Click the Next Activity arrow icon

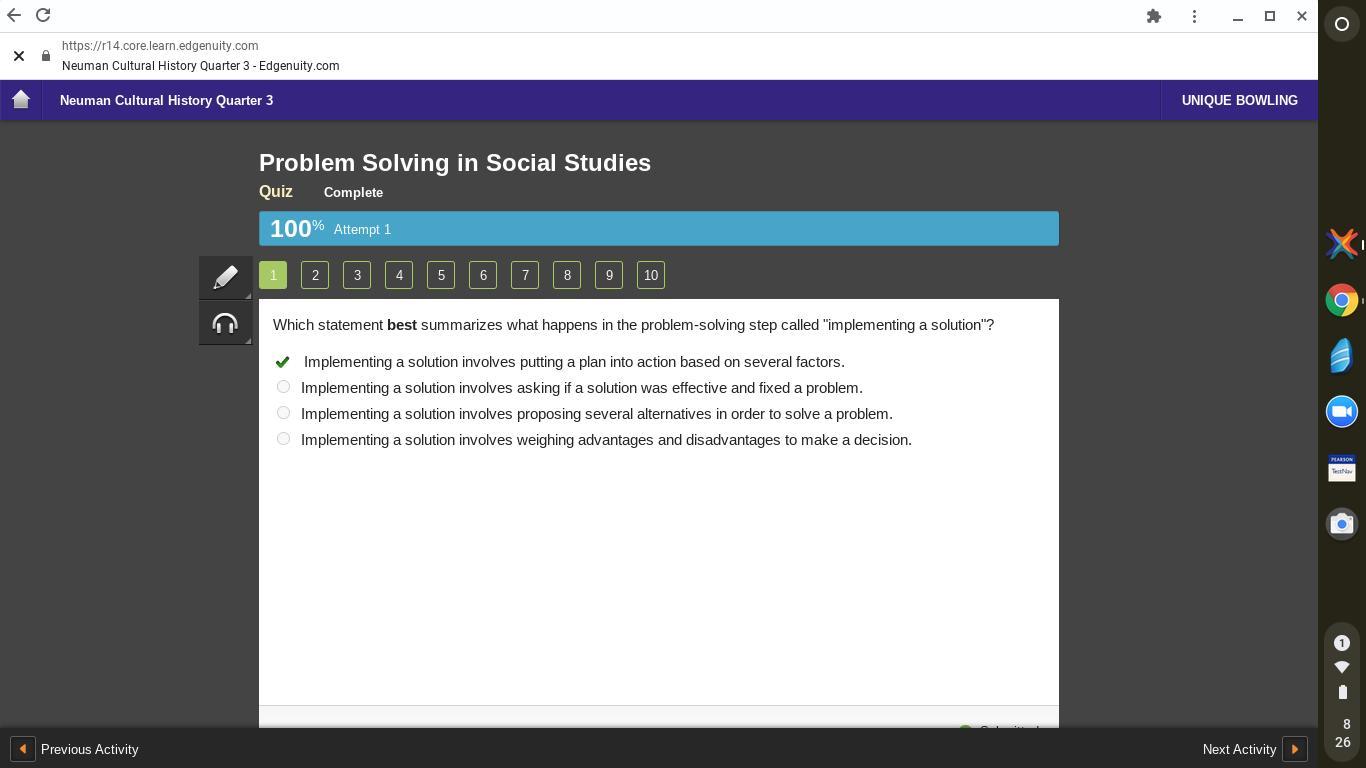1295,749
